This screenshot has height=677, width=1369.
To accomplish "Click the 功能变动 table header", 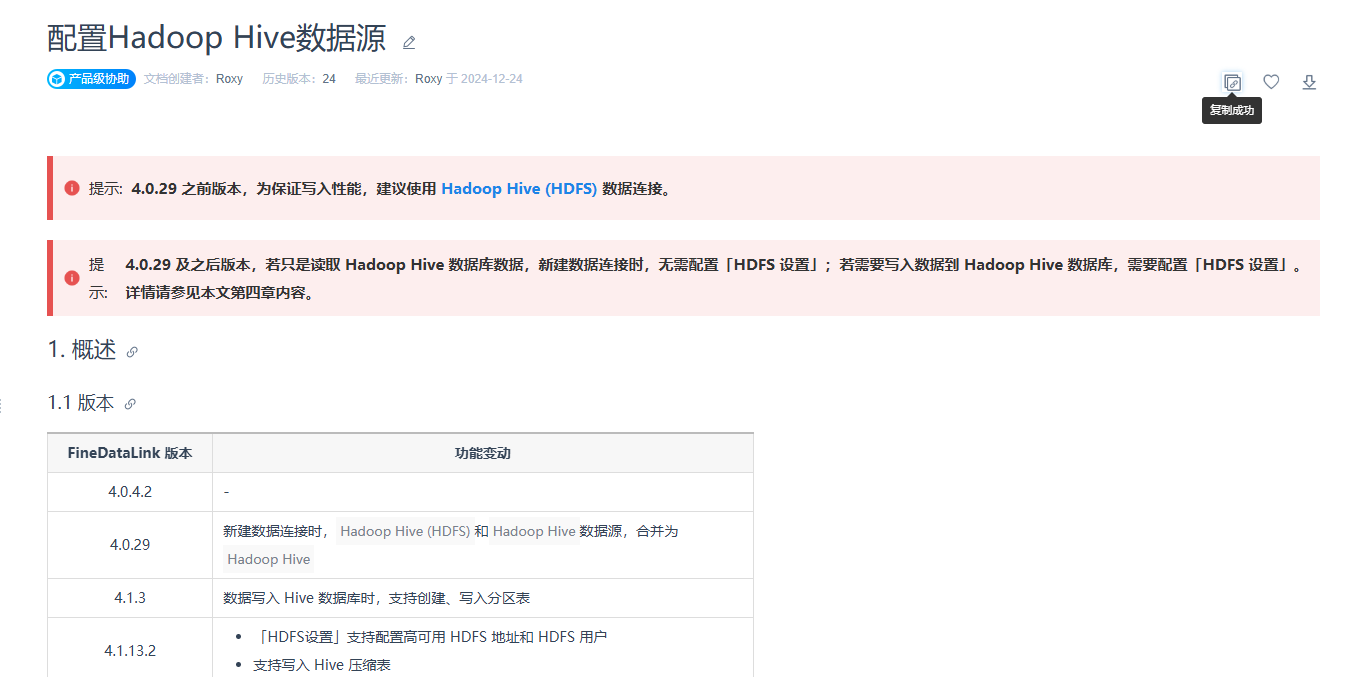I will (x=483, y=453).
